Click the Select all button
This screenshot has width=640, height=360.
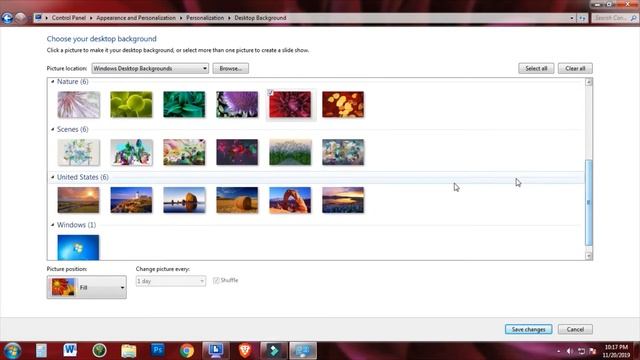(x=536, y=68)
